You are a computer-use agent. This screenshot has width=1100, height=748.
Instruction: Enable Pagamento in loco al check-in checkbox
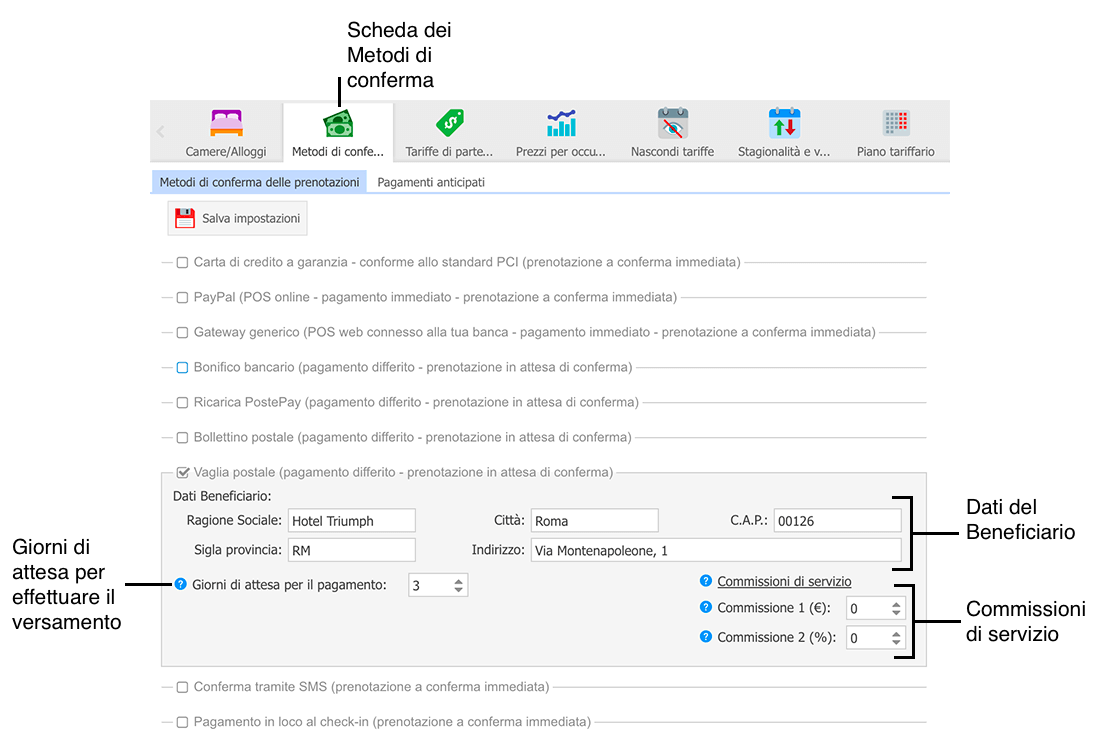[182, 722]
